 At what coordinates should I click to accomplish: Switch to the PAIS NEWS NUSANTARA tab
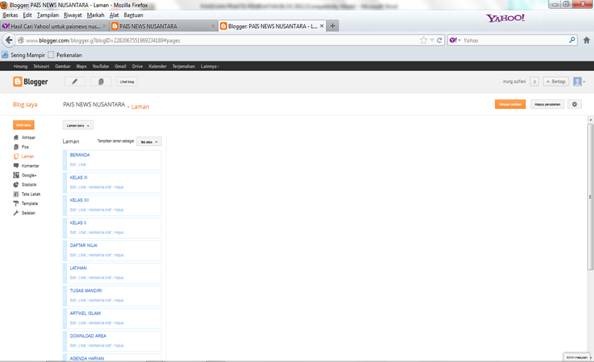[x=164, y=26]
